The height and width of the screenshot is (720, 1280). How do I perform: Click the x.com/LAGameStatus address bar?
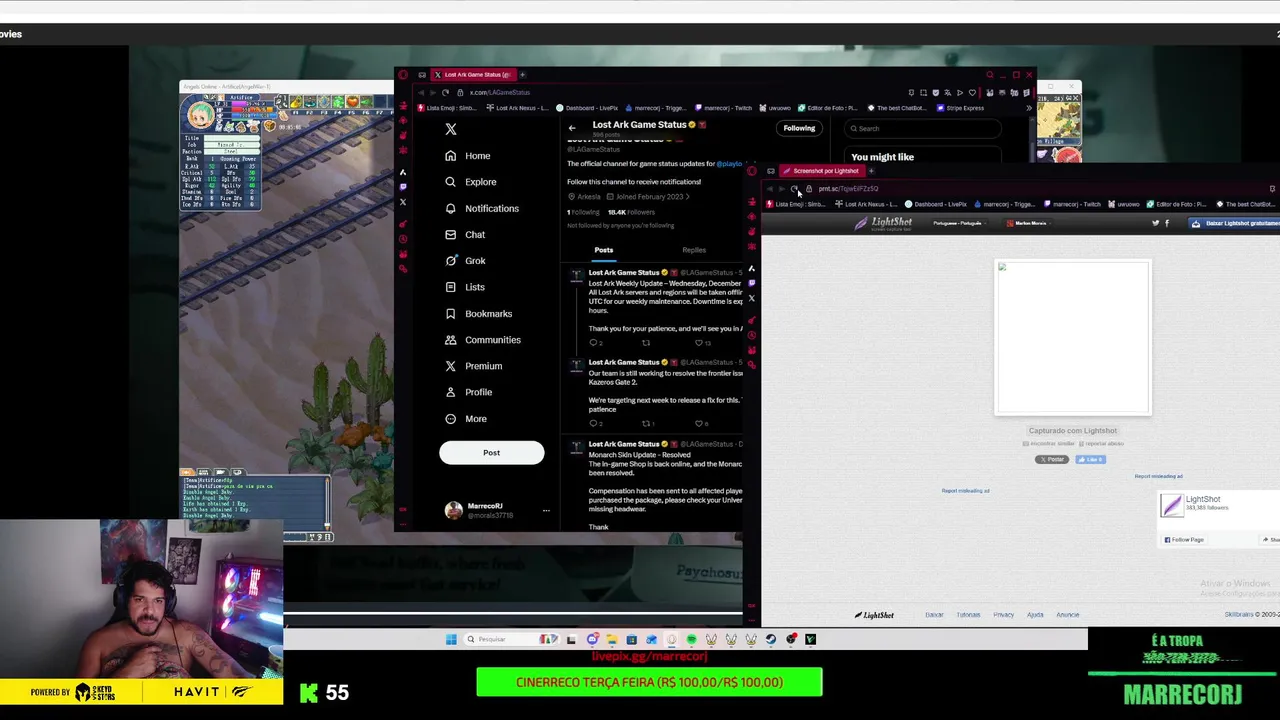(x=500, y=92)
